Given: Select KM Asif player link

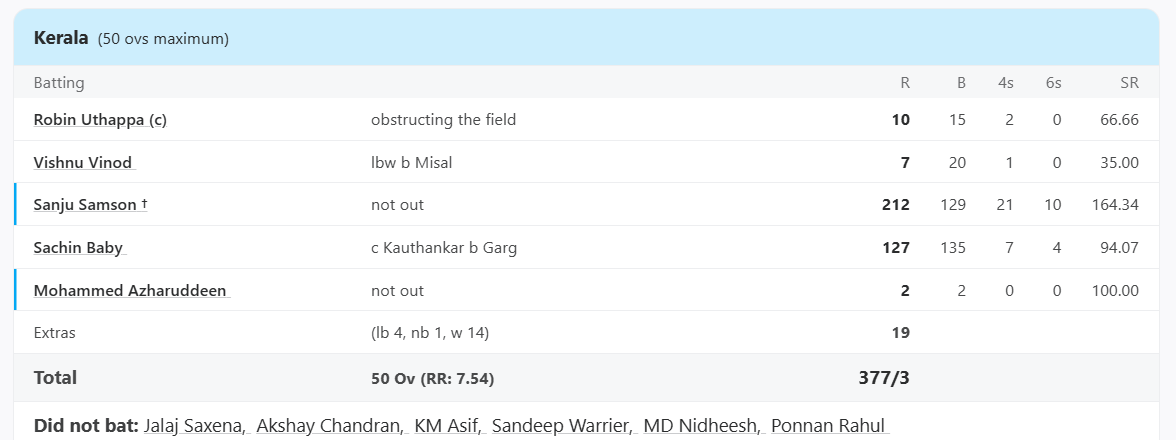Looking at the screenshot, I should coord(447,426).
